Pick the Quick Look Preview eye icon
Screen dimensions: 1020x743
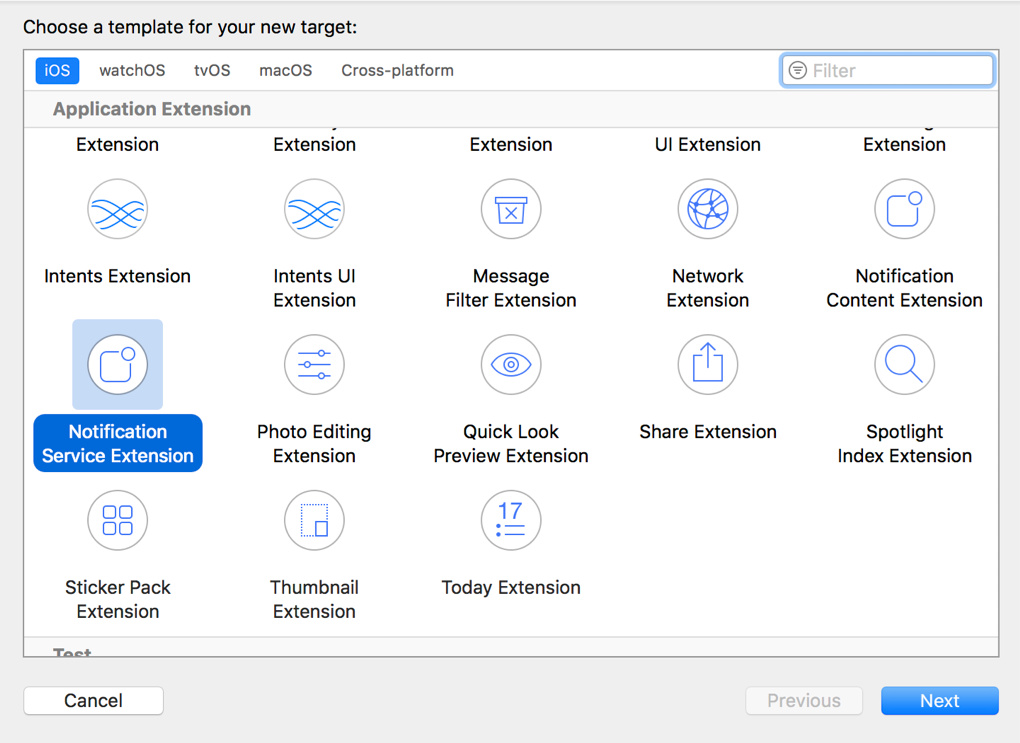click(x=511, y=365)
